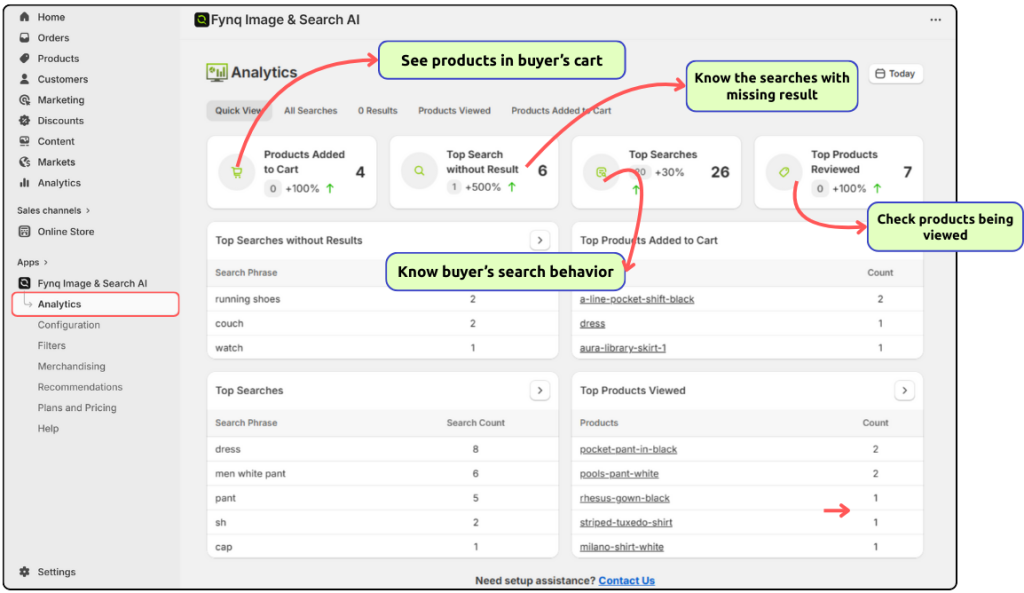Viewport: 1024px width, 593px height.
Task: Open a-line-pocket-shift-black product link
Action: pos(637,299)
